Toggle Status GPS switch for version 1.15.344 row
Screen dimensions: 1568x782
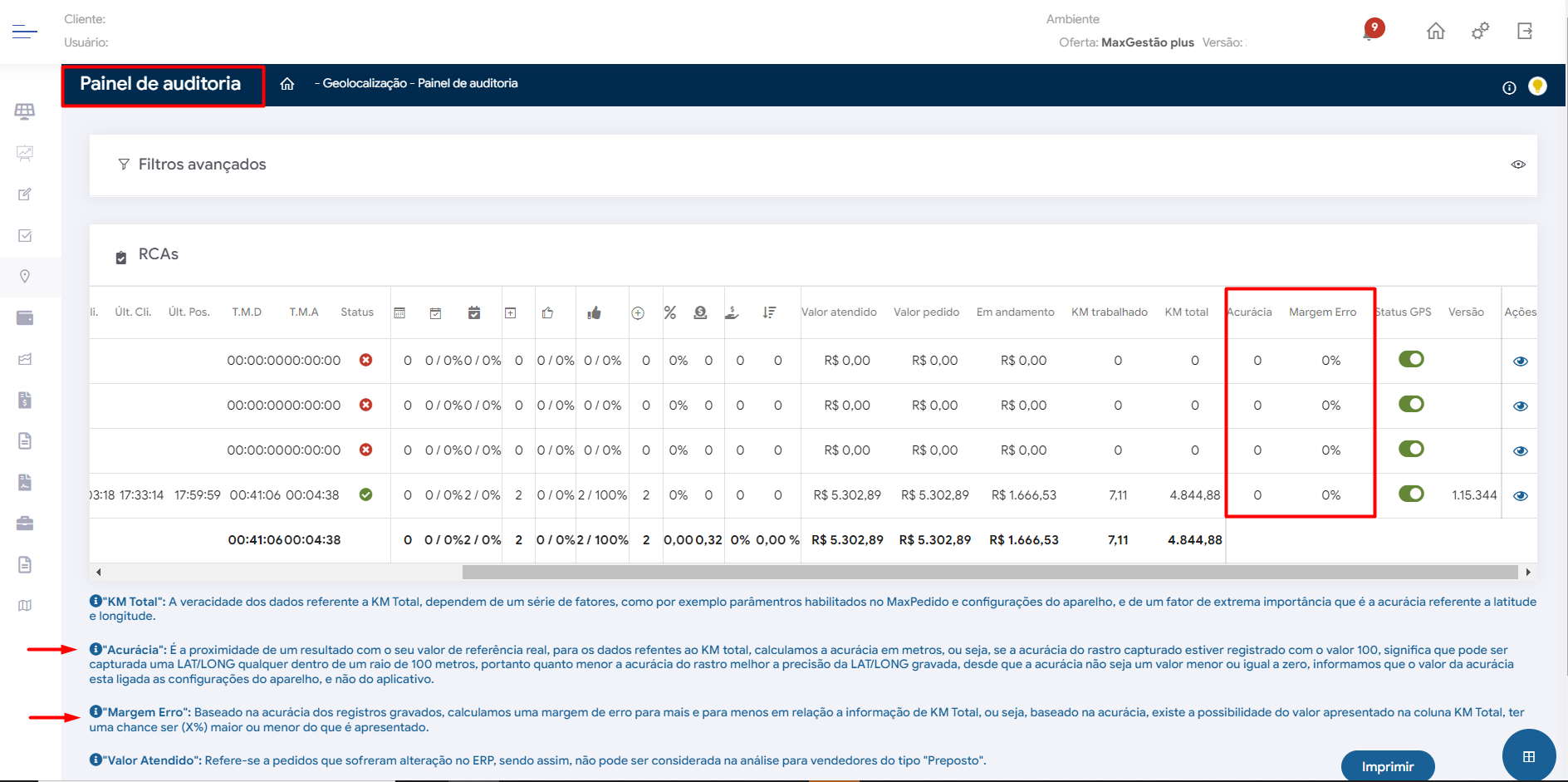point(1411,494)
